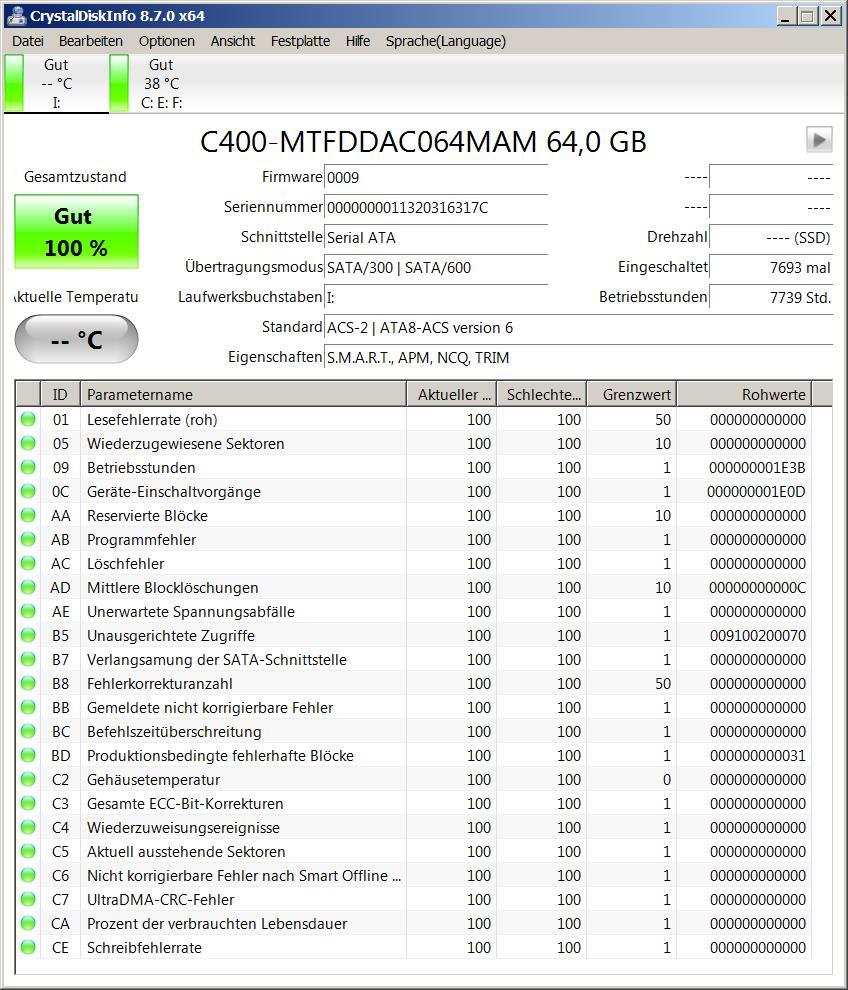848x990 pixels.
Task: Click the Firmware field showing 0009
Action: (x=436, y=177)
